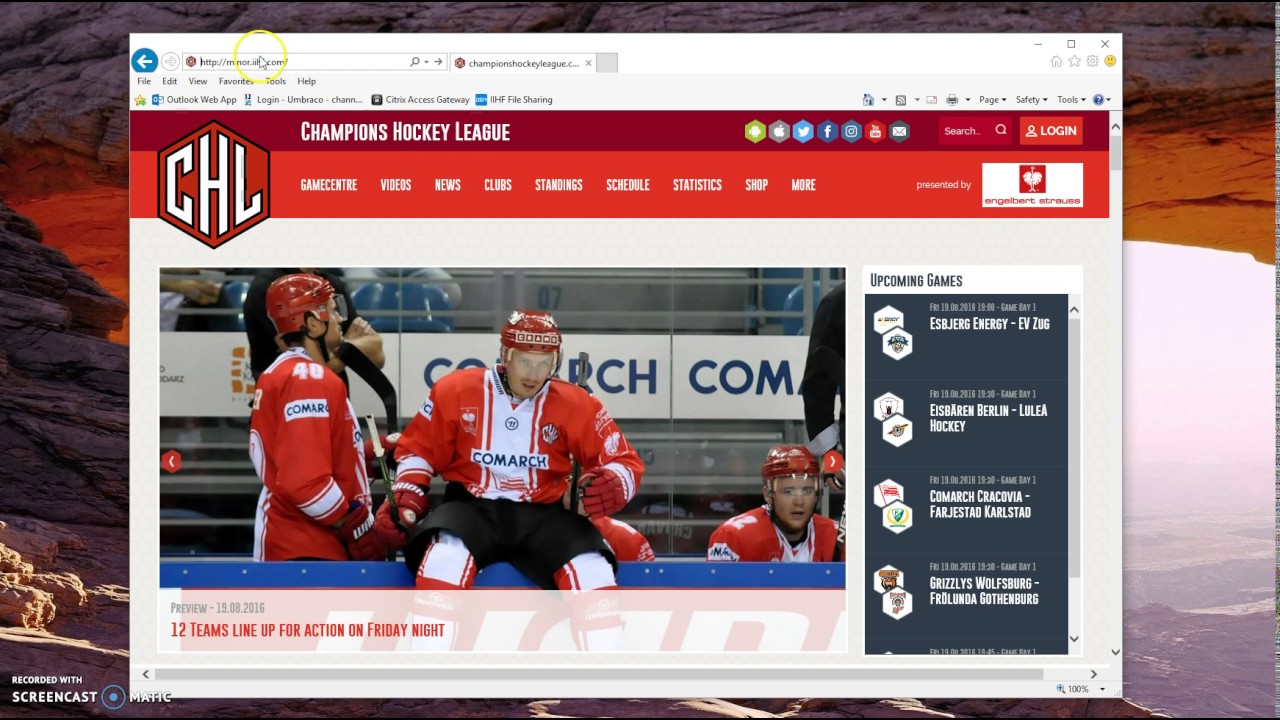Open the Citrix Access Gateway favorite
Image resolution: width=1280 pixels, height=720 pixels.
click(x=420, y=100)
